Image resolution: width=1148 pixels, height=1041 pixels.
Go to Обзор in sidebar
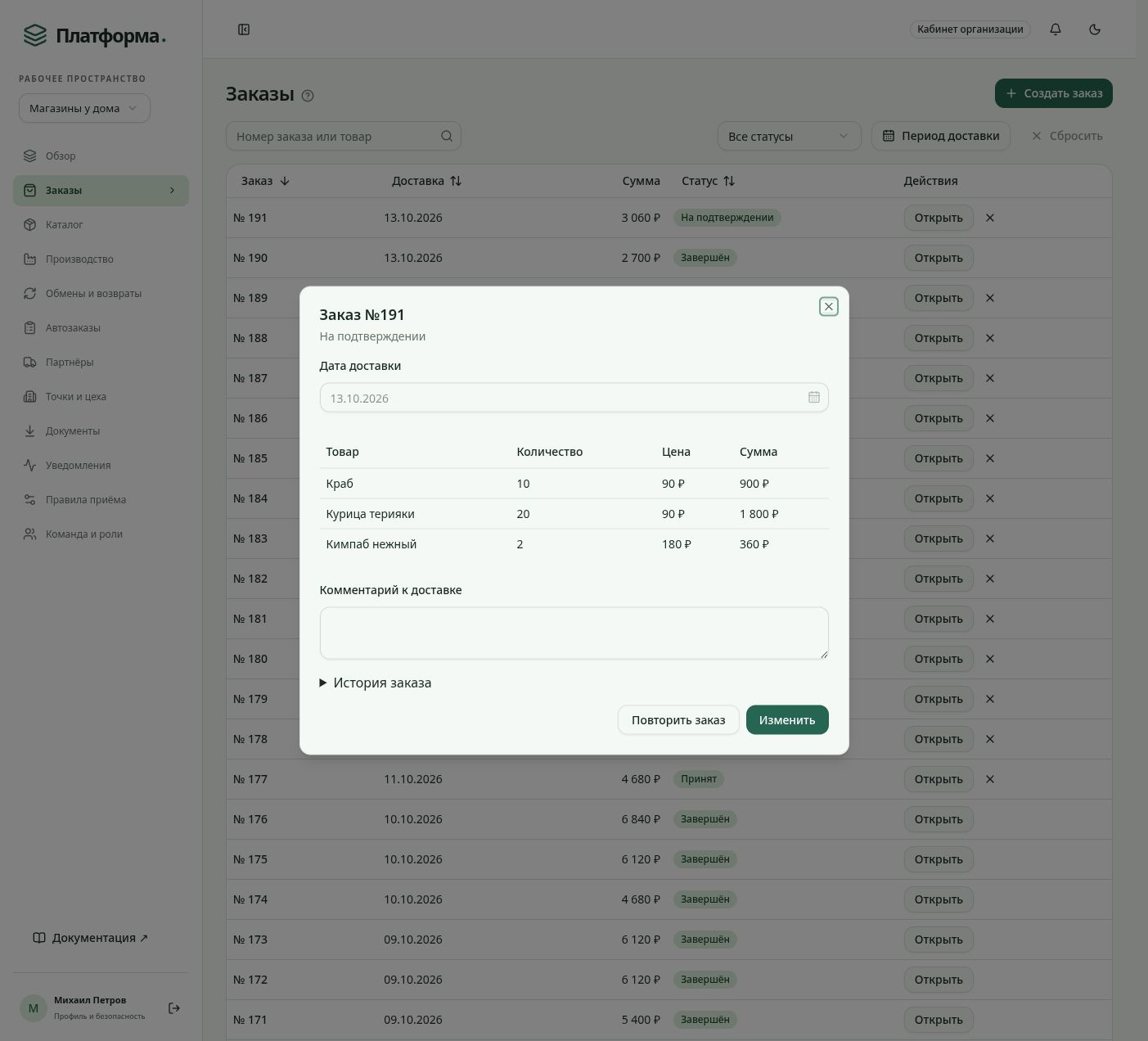[101, 156]
